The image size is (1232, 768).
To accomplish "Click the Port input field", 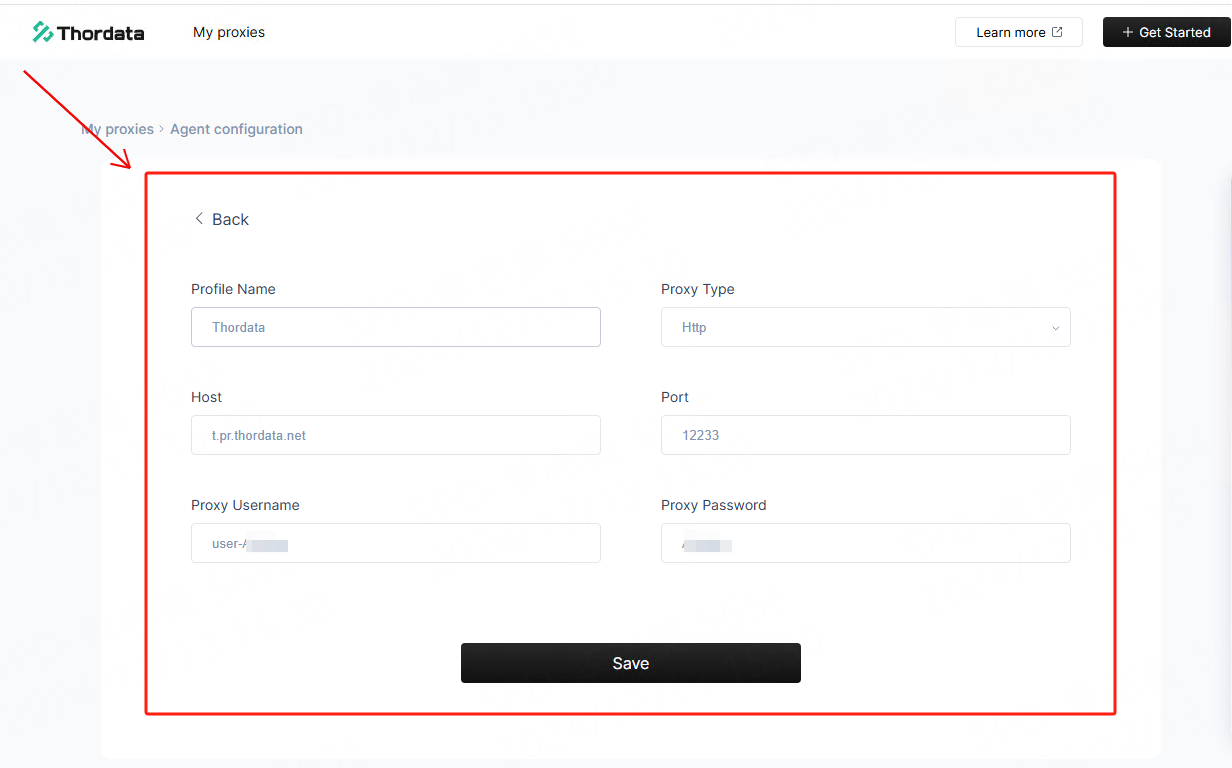I will point(866,435).
